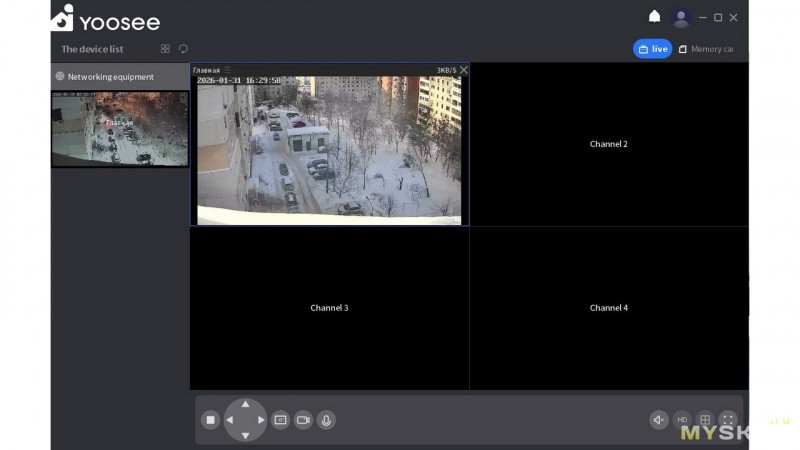Start video recording with camcorder icon
Screen dimensions: 800x450
[303, 420]
